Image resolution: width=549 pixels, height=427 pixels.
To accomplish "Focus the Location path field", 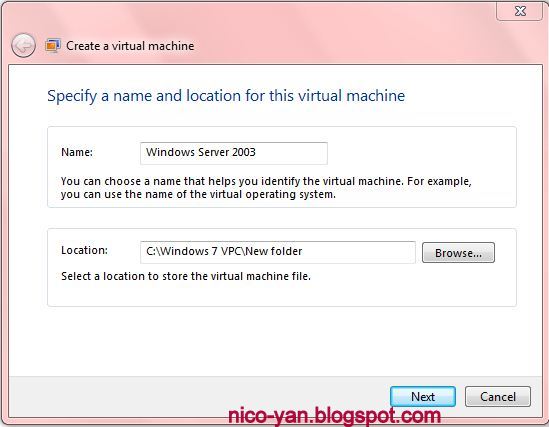I will click(278, 252).
